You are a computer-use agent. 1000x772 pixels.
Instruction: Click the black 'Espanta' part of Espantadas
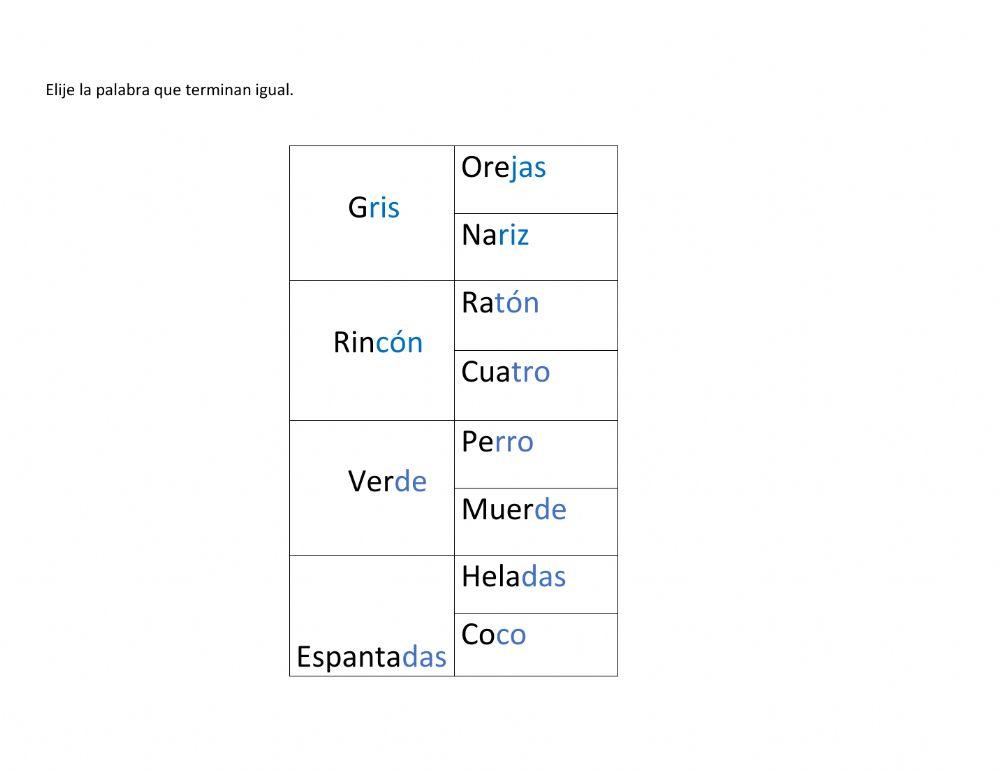[348, 658]
